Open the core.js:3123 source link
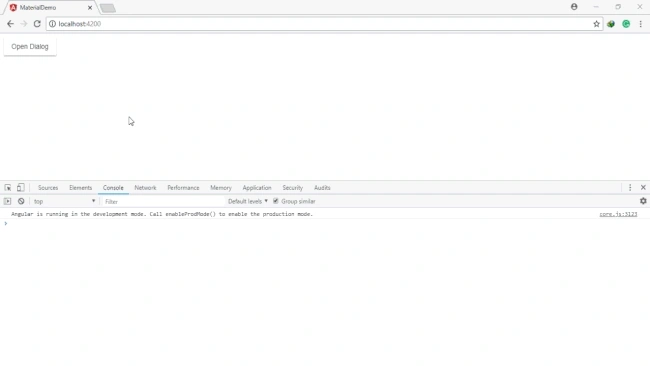This screenshot has width=650, height=366. point(618,214)
